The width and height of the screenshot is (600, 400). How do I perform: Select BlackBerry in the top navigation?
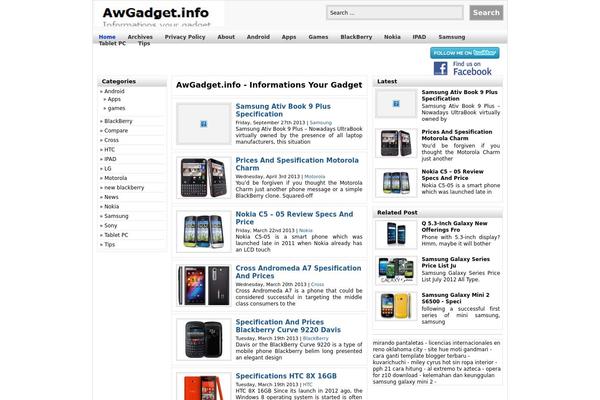click(356, 37)
